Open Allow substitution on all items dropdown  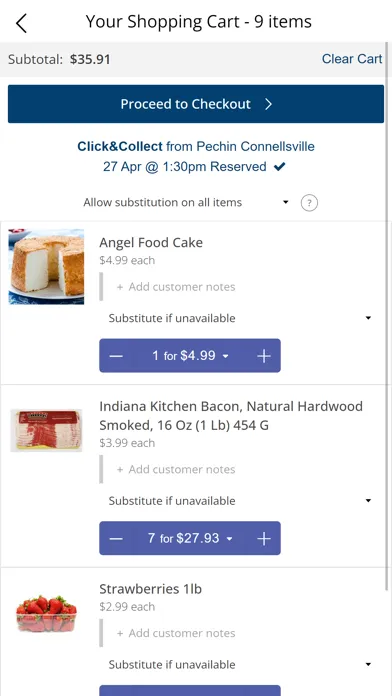coord(184,202)
